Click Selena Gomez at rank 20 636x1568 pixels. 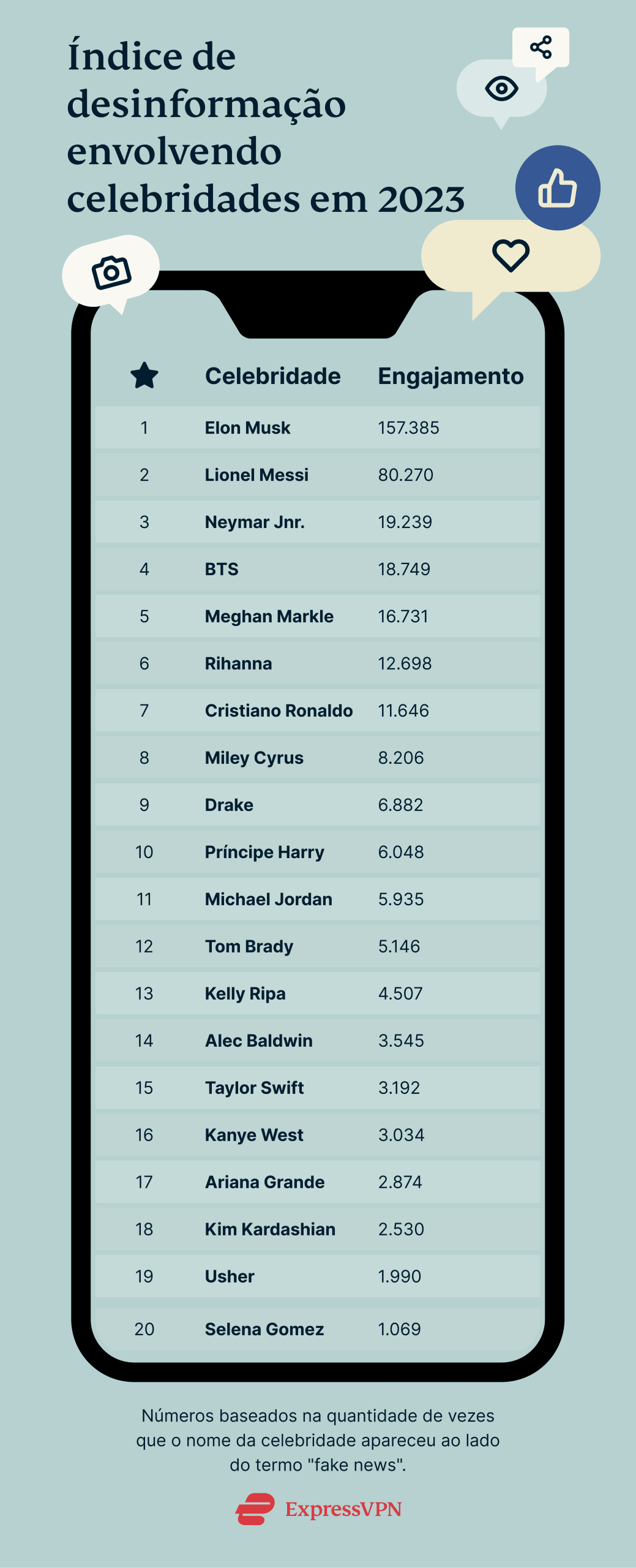pyautogui.click(x=264, y=1329)
